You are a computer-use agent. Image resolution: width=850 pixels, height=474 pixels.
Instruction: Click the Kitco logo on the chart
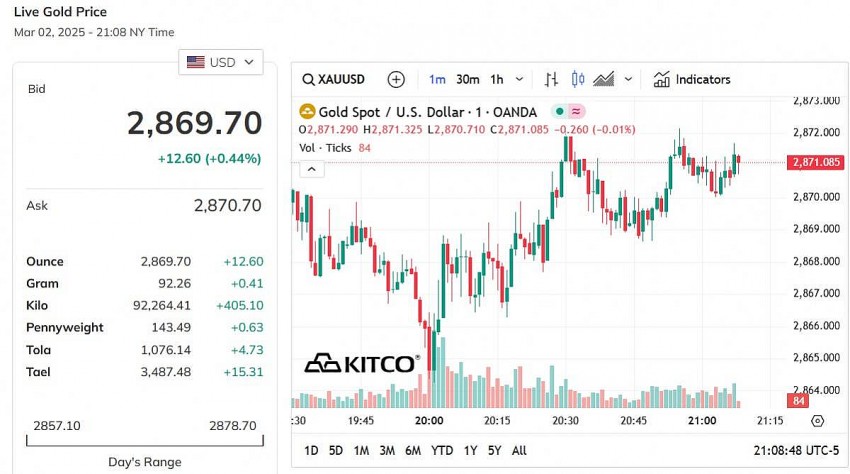361,363
